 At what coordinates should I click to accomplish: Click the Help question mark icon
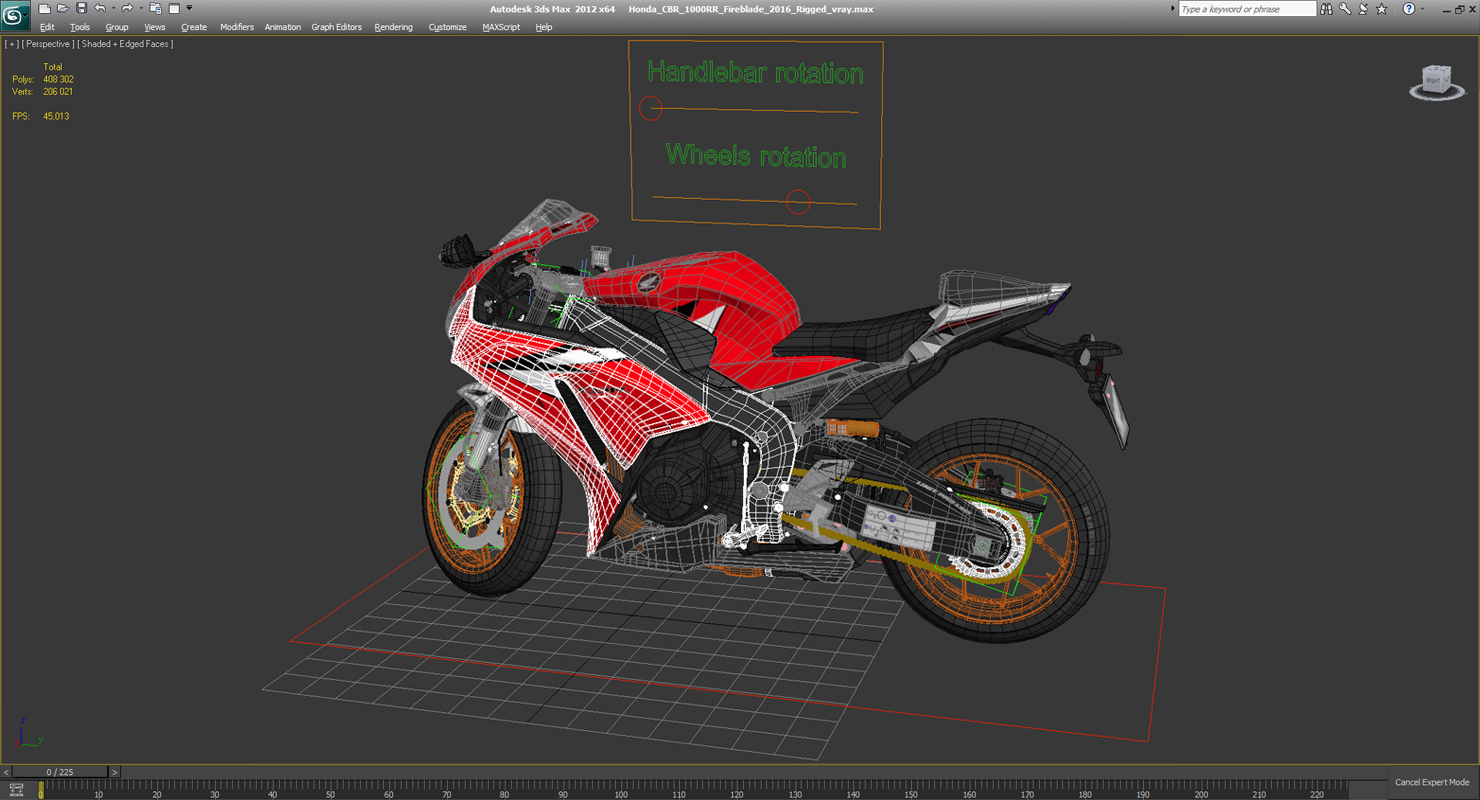click(x=1409, y=9)
